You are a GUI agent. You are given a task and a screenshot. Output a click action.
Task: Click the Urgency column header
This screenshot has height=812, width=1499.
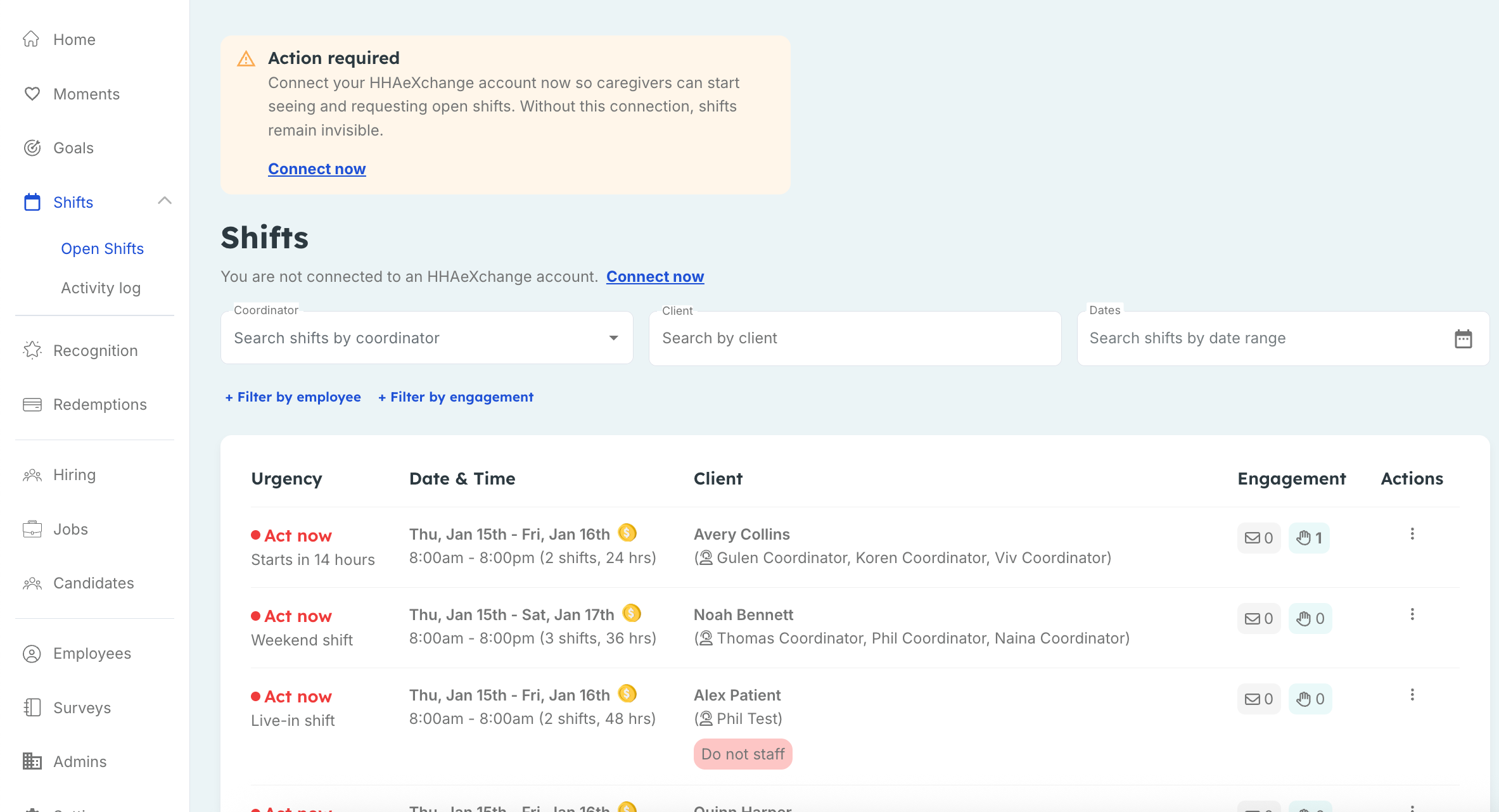click(286, 478)
